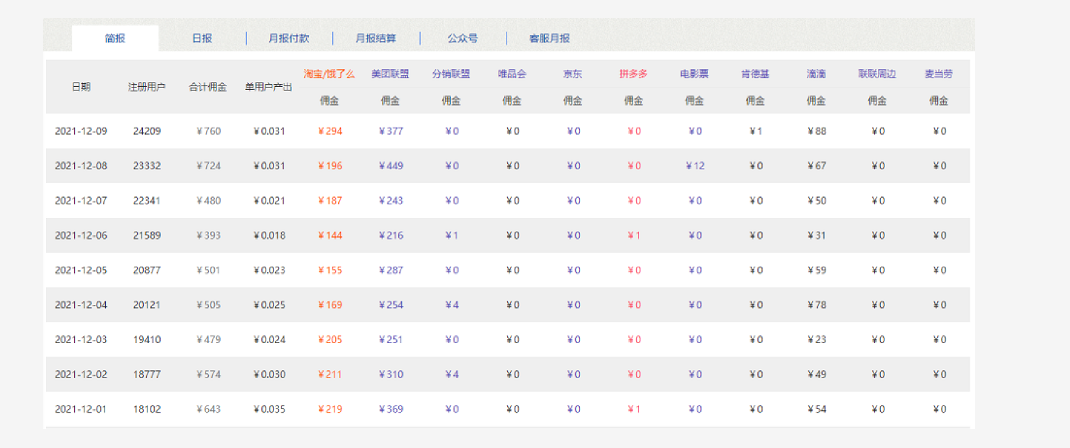Viewport: 1070px width, 448px height.
Task: Open the 麦当劳 header link
Action: (938, 74)
